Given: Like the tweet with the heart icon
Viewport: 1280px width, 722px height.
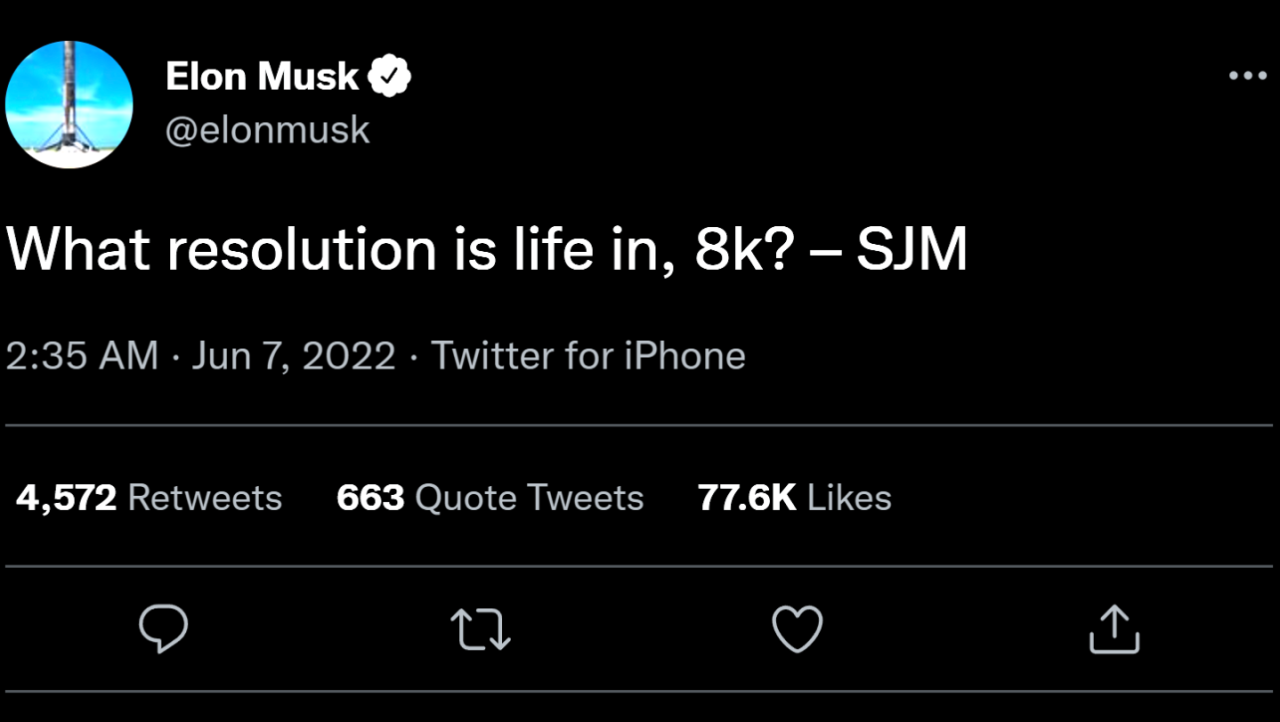Looking at the screenshot, I should (x=798, y=629).
